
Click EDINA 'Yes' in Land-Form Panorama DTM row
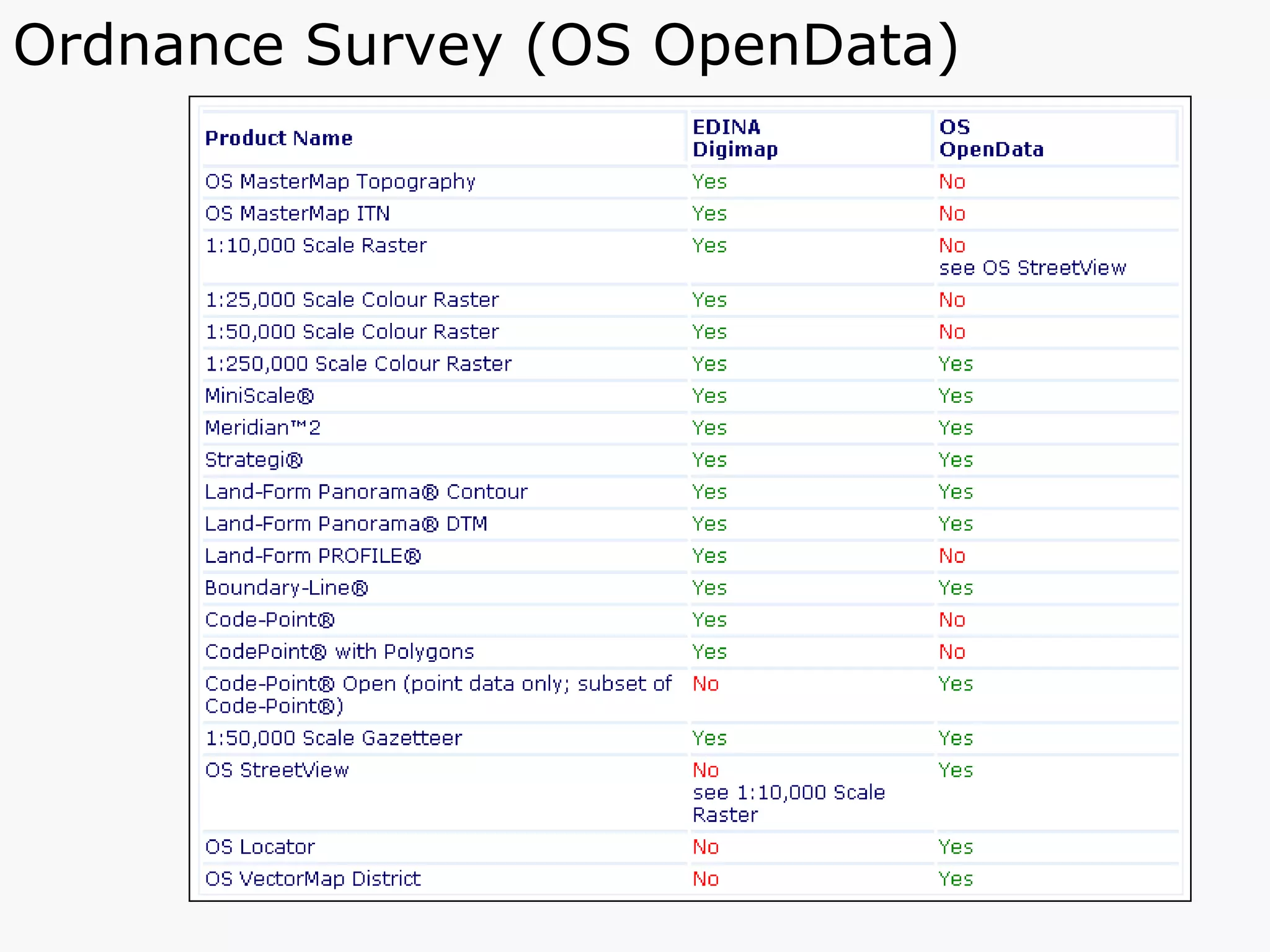click(709, 524)
